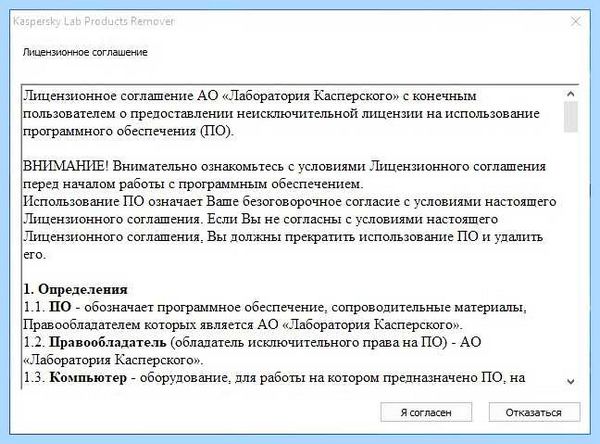The width and height of the screenshot is (600, 444).
Task: Close the Kaspersky Lab Products Remover window
Action: pos(576,21)
